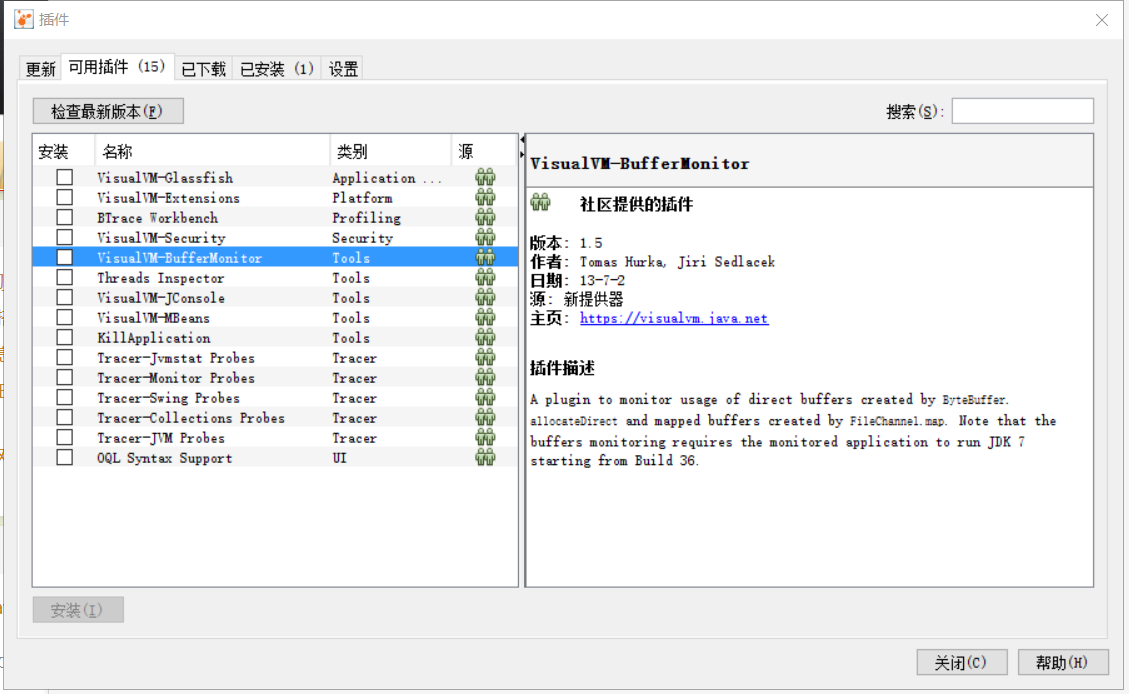Check the VisualVM-Security install checkbox
This screenshot has width=1129, height=694.
[x=65, y=238]
